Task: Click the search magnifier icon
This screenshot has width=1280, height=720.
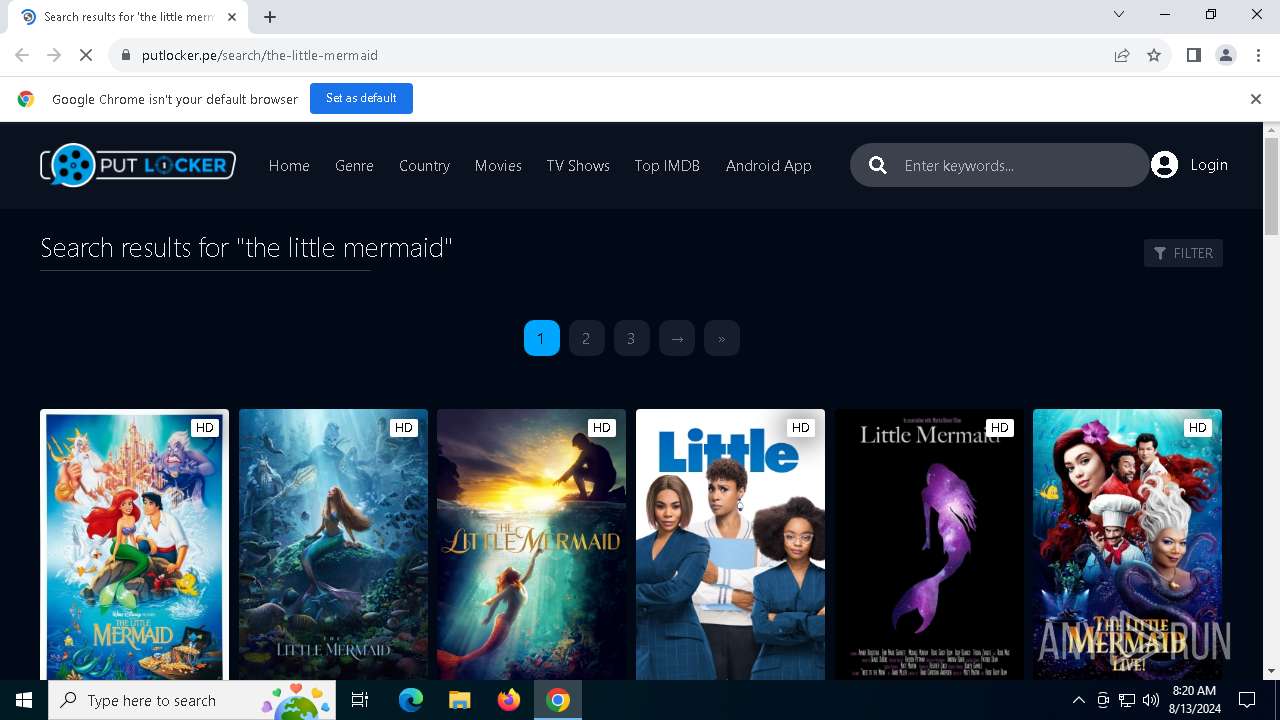Action: click(x=878, y=165)
